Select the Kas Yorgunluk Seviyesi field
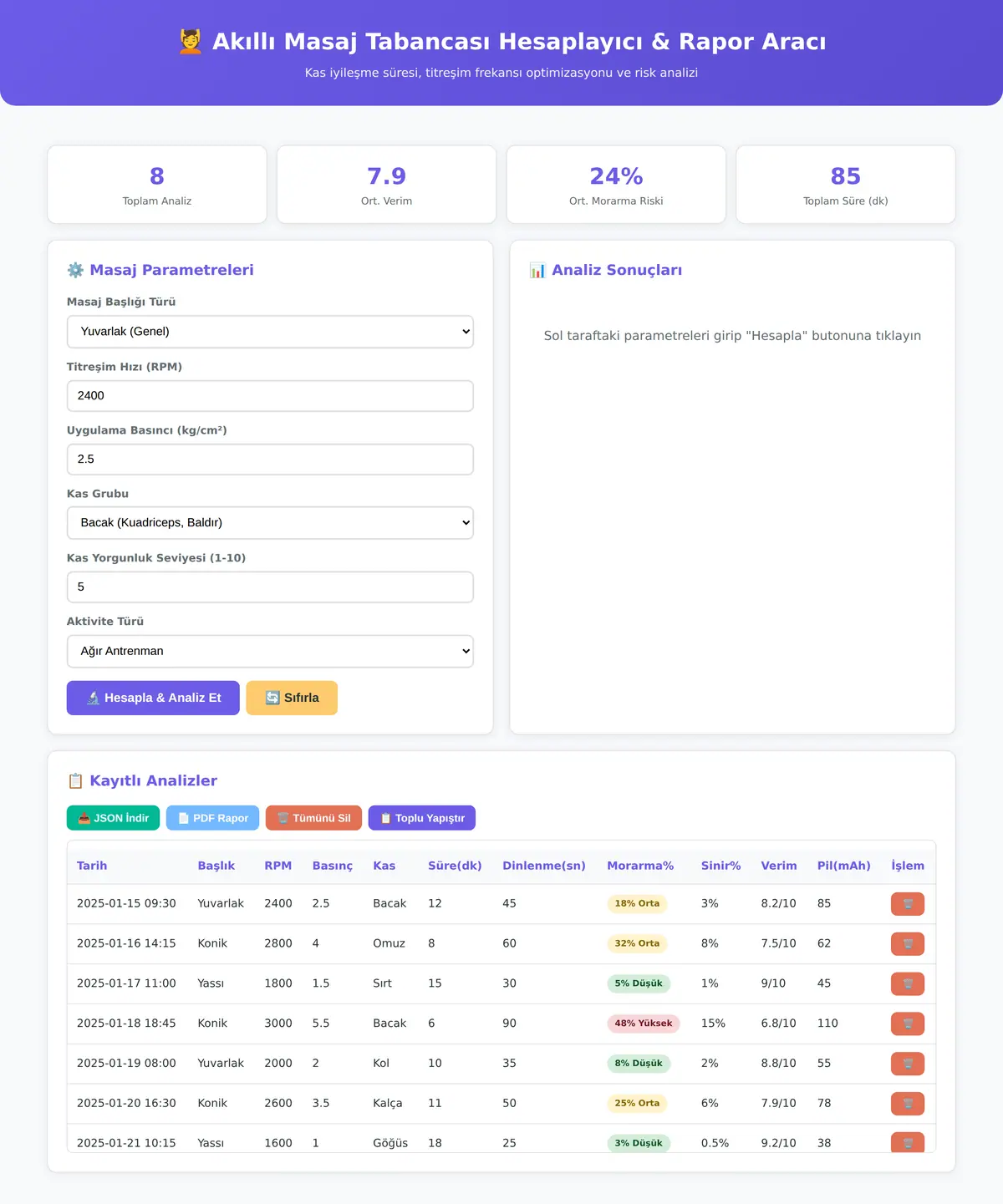1003x1204 pixels. 270,587
